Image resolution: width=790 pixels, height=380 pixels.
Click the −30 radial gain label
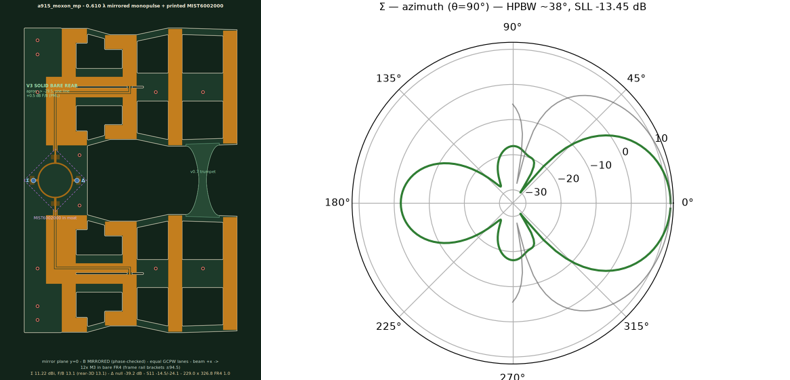pyautogui.click(x=536, y=193)
